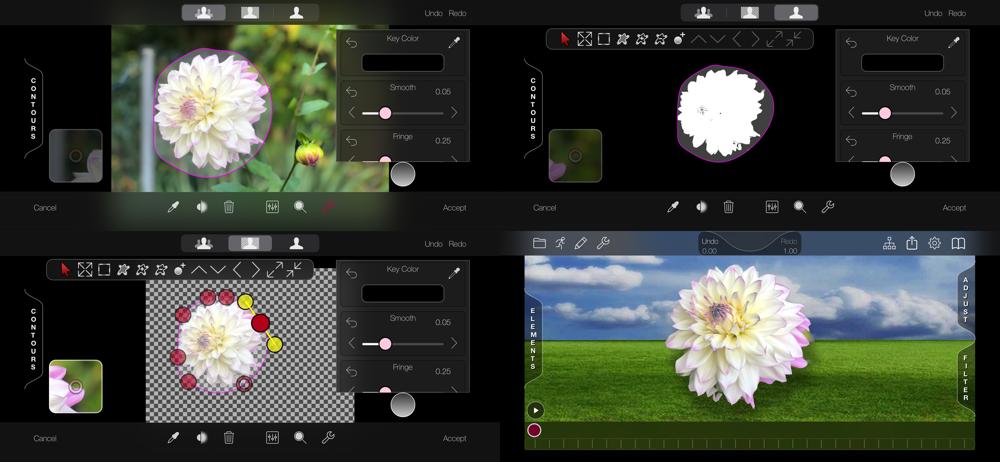Screen dimensions: 1000x462
Task: Select group silhouettes mode above the matte view
Action: [703, 13]
